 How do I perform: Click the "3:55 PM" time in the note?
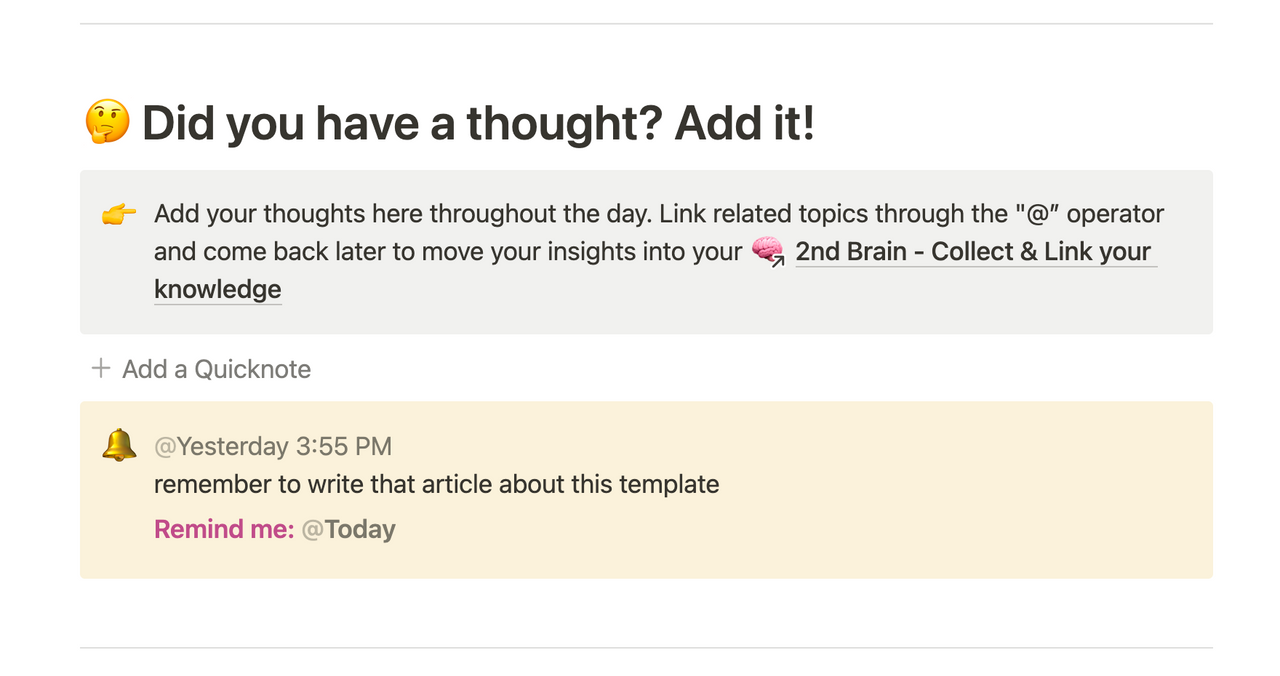tap(344, 446)
